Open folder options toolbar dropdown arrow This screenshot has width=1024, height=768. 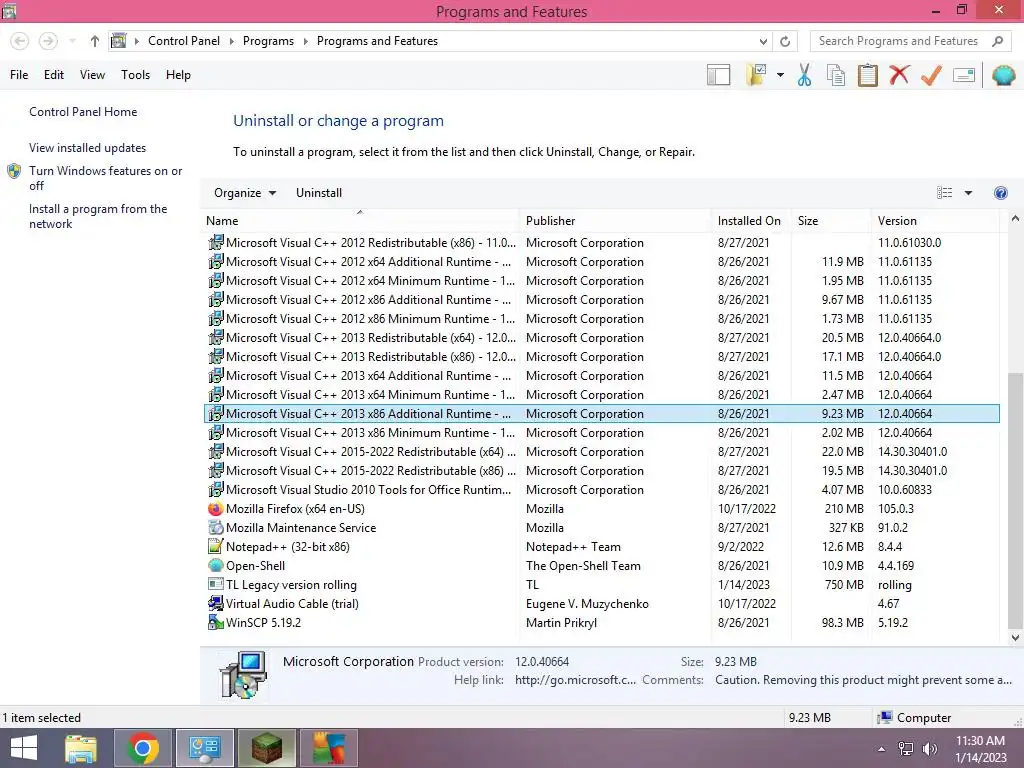(x=780, y=75)
